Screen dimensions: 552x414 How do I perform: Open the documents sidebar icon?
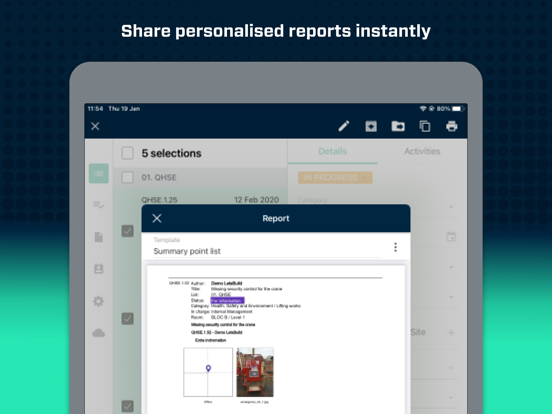(99, 237)
